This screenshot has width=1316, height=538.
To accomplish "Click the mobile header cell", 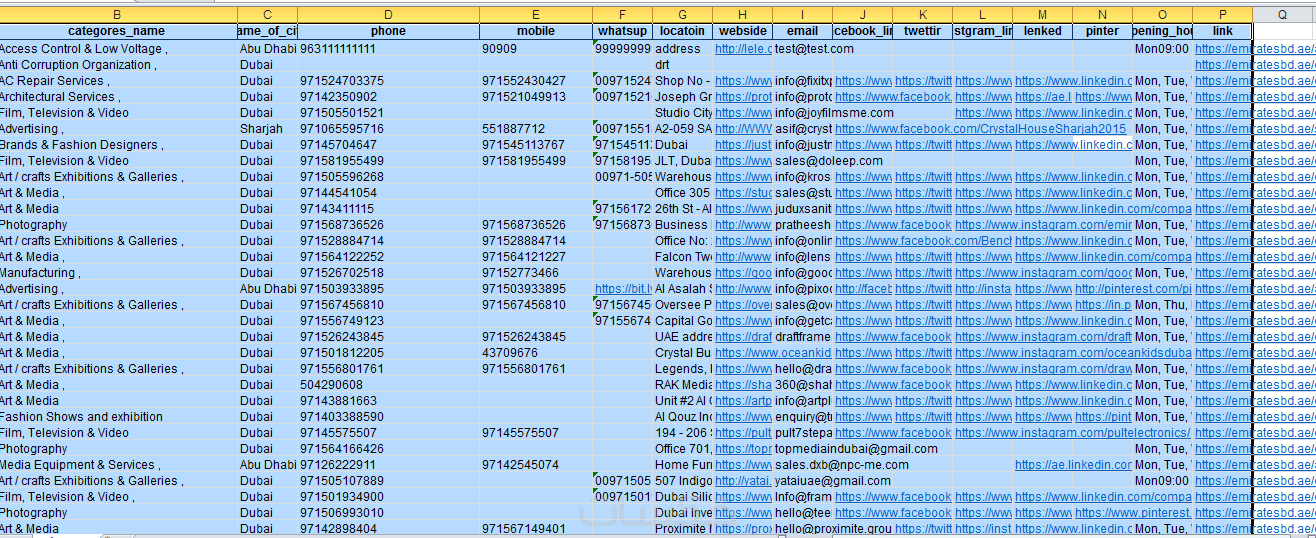I will coord(535,31).
